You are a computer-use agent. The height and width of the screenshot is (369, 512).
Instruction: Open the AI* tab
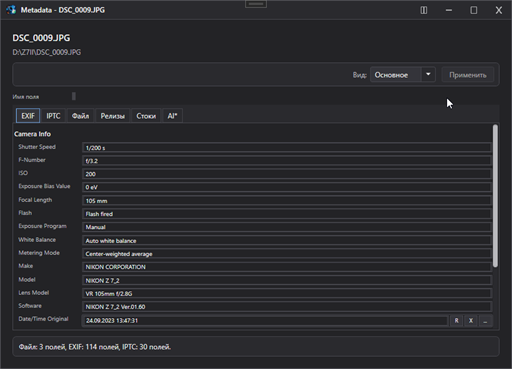point(172,116)
